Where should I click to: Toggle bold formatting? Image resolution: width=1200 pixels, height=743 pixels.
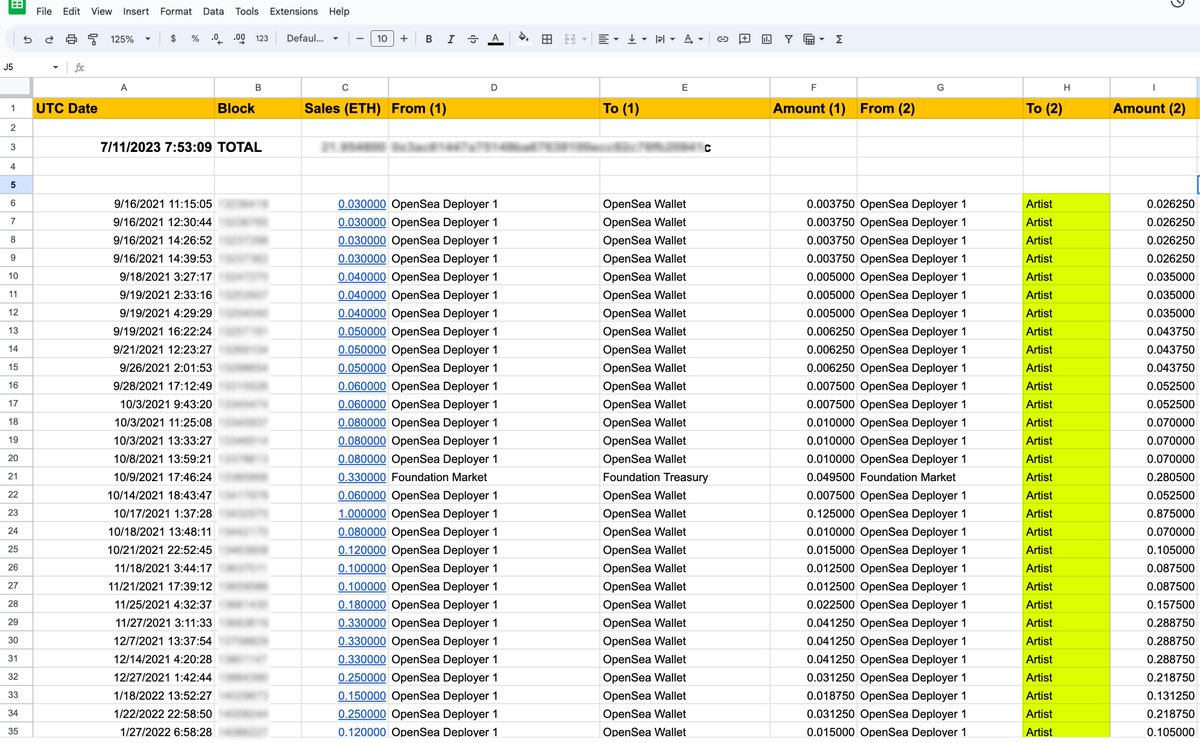click(x=429, y=39)
